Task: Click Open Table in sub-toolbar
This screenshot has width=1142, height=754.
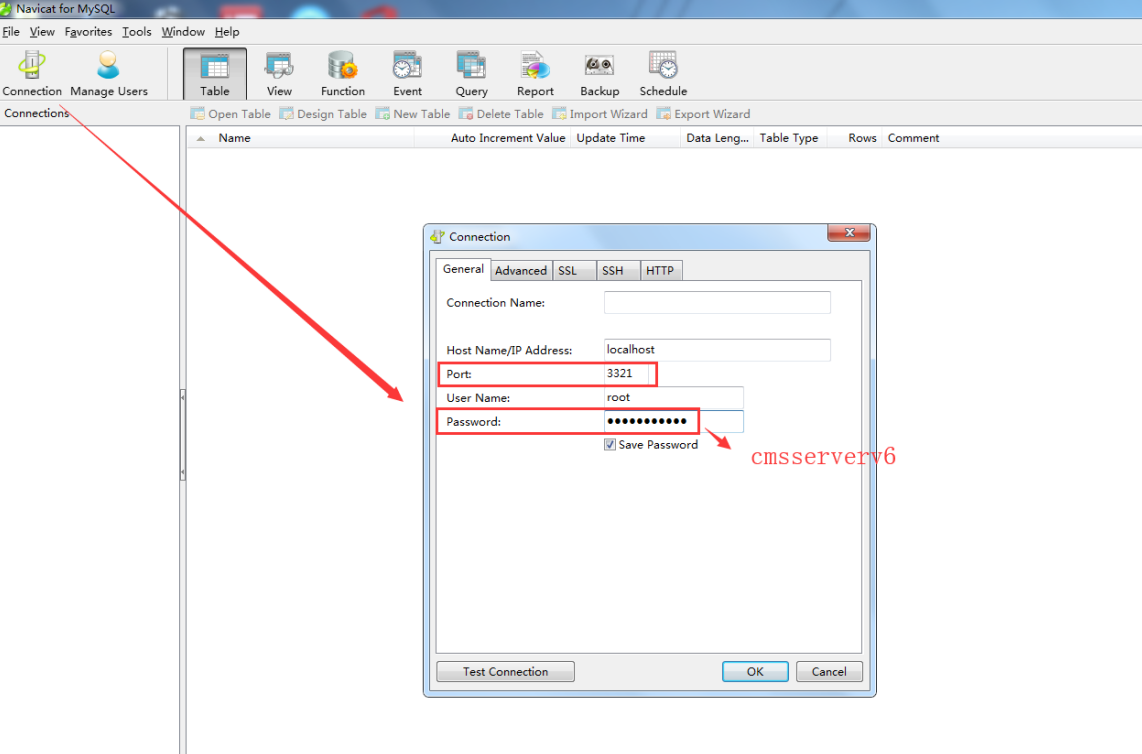Action: [x=230, y=114]
